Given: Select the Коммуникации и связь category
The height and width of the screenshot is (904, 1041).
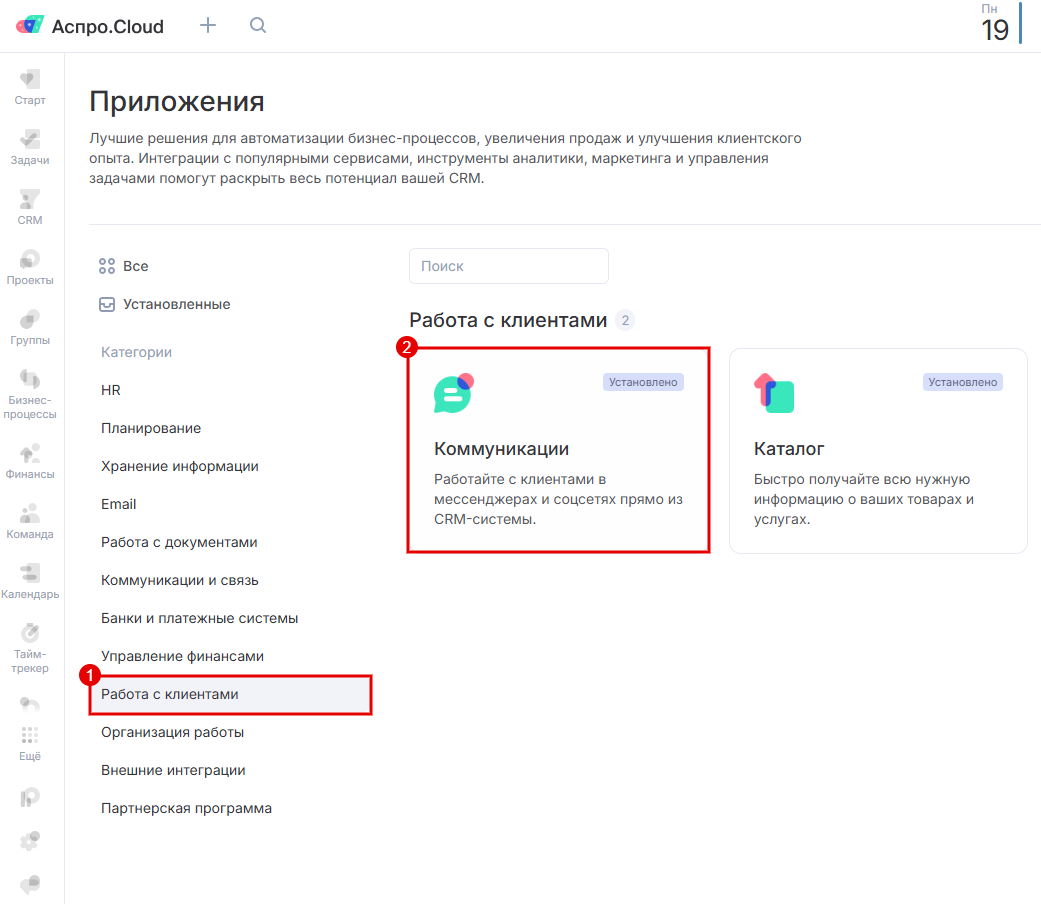Looking at the screenshot, I should click(179, 580).
